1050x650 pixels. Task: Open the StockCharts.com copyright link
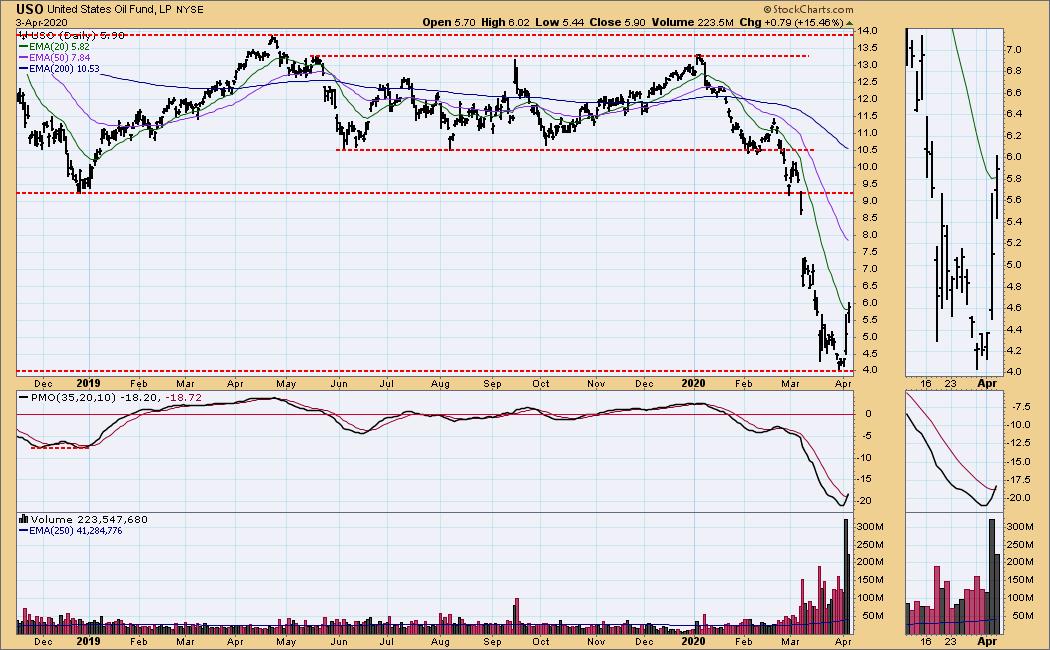point(809,9)
